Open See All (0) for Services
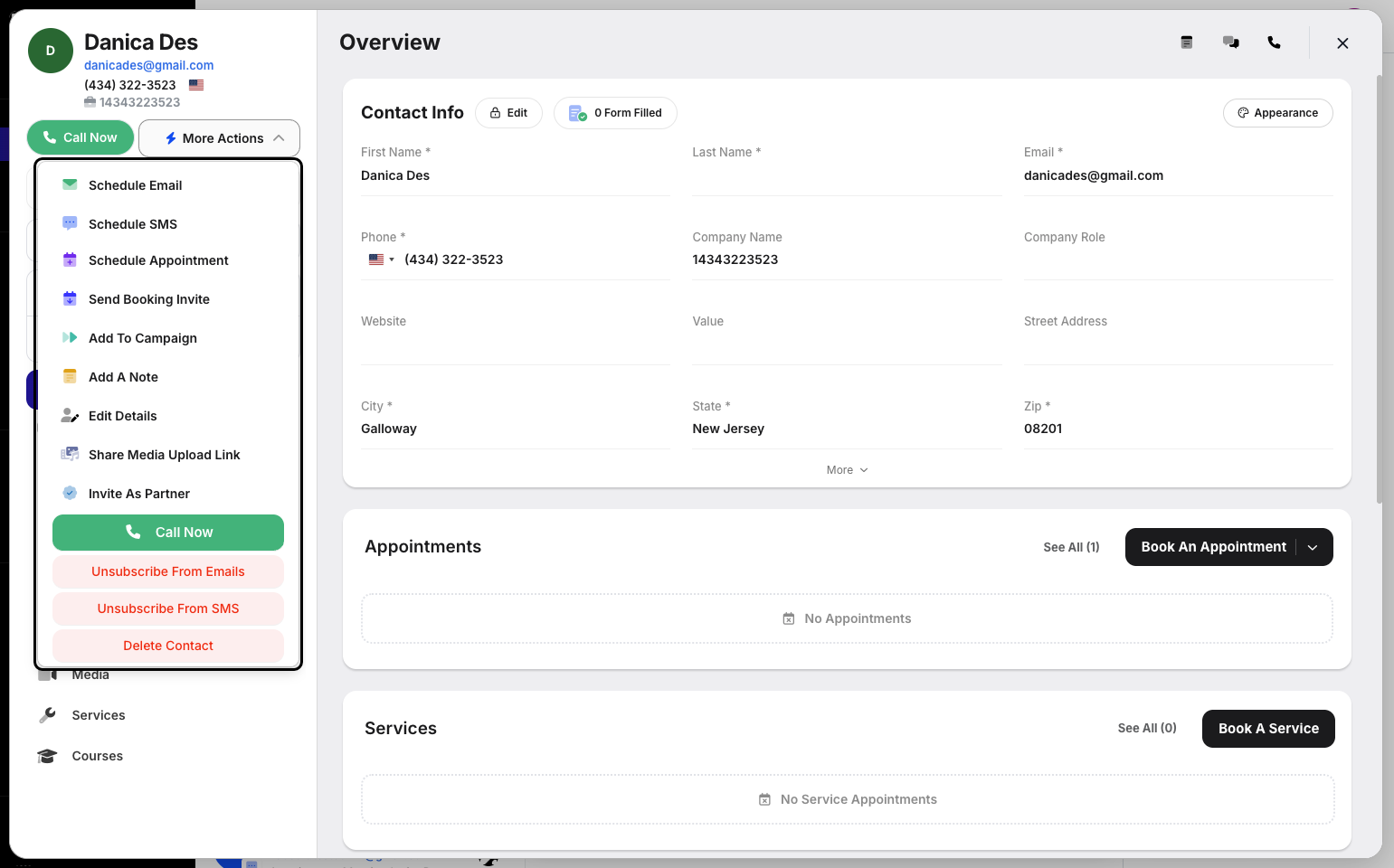Image resolution: width=1394 pixels, height=868 pixels. [1147, 728]
